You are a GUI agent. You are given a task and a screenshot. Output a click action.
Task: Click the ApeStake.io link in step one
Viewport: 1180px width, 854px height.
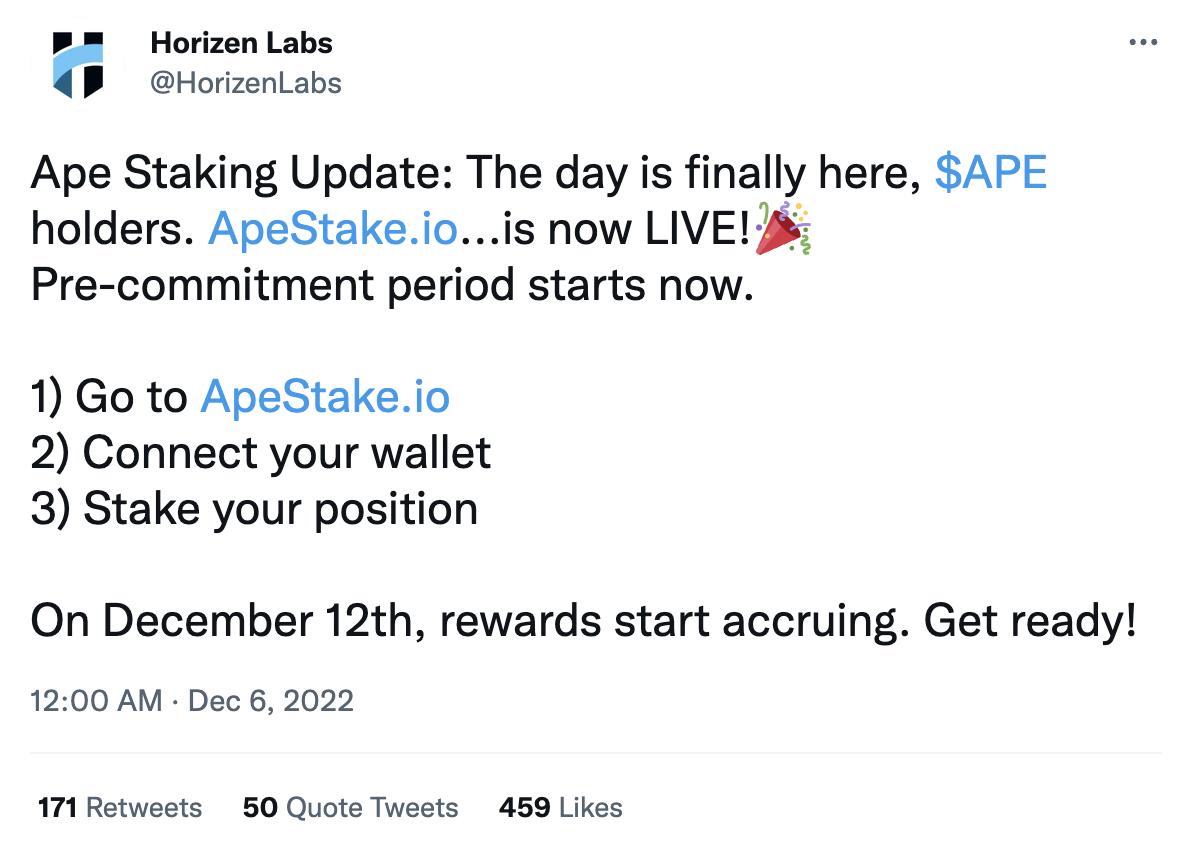[x=326, y=396]
